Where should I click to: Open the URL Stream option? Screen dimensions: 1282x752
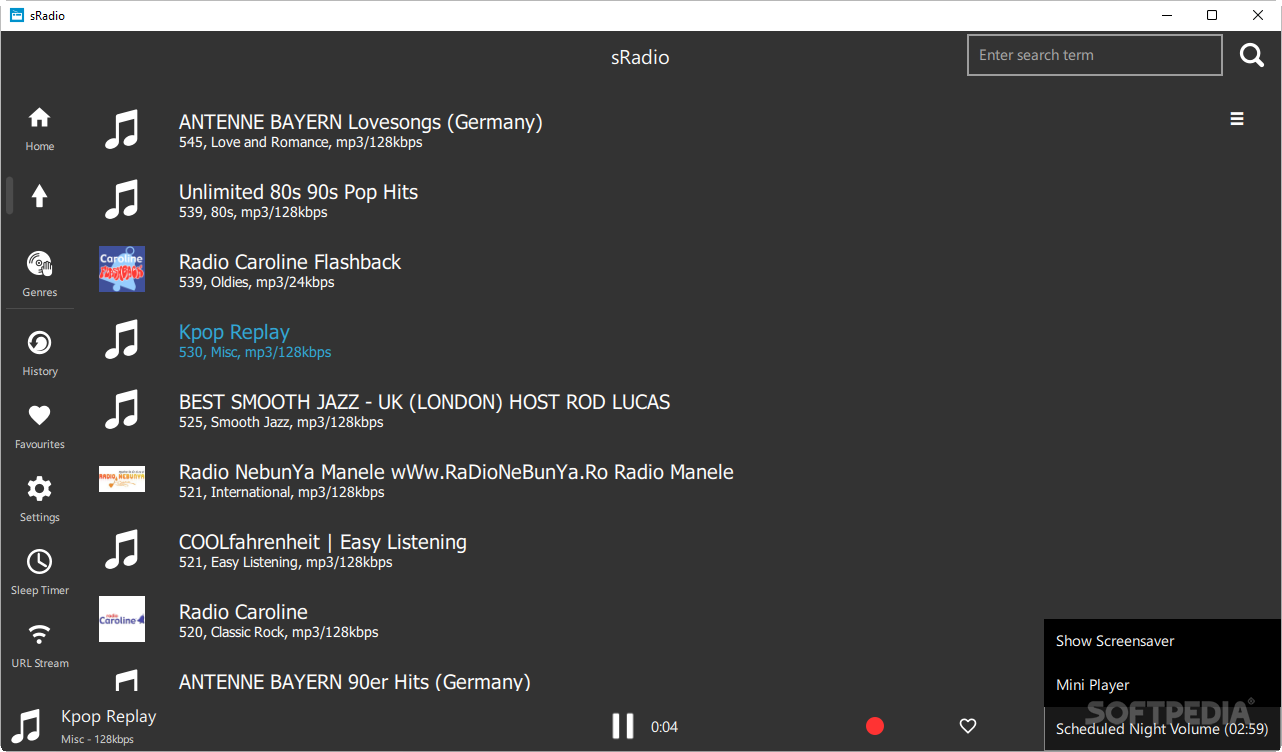click(39, 645)
